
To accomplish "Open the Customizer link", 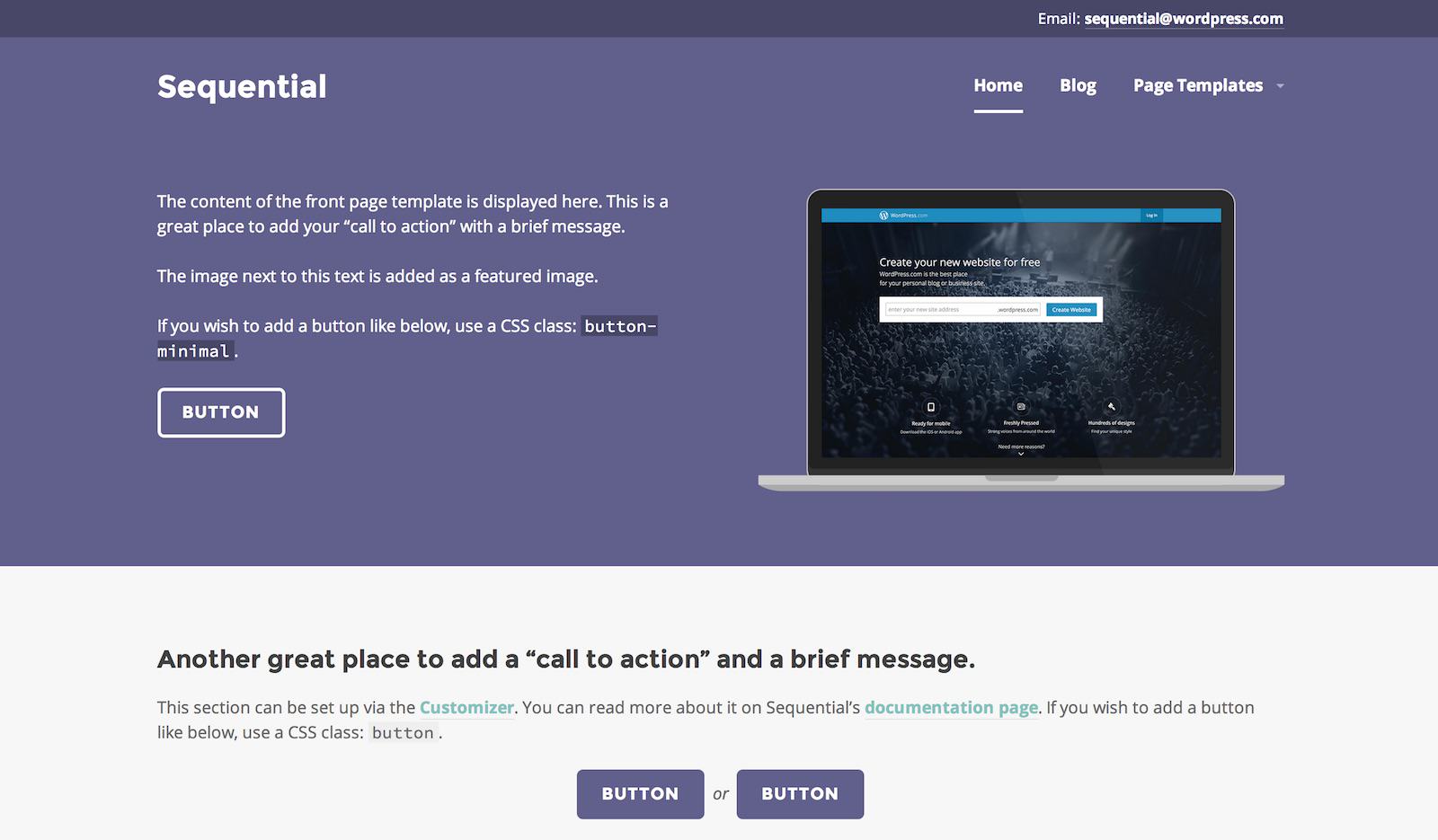I will click(466, 708).
